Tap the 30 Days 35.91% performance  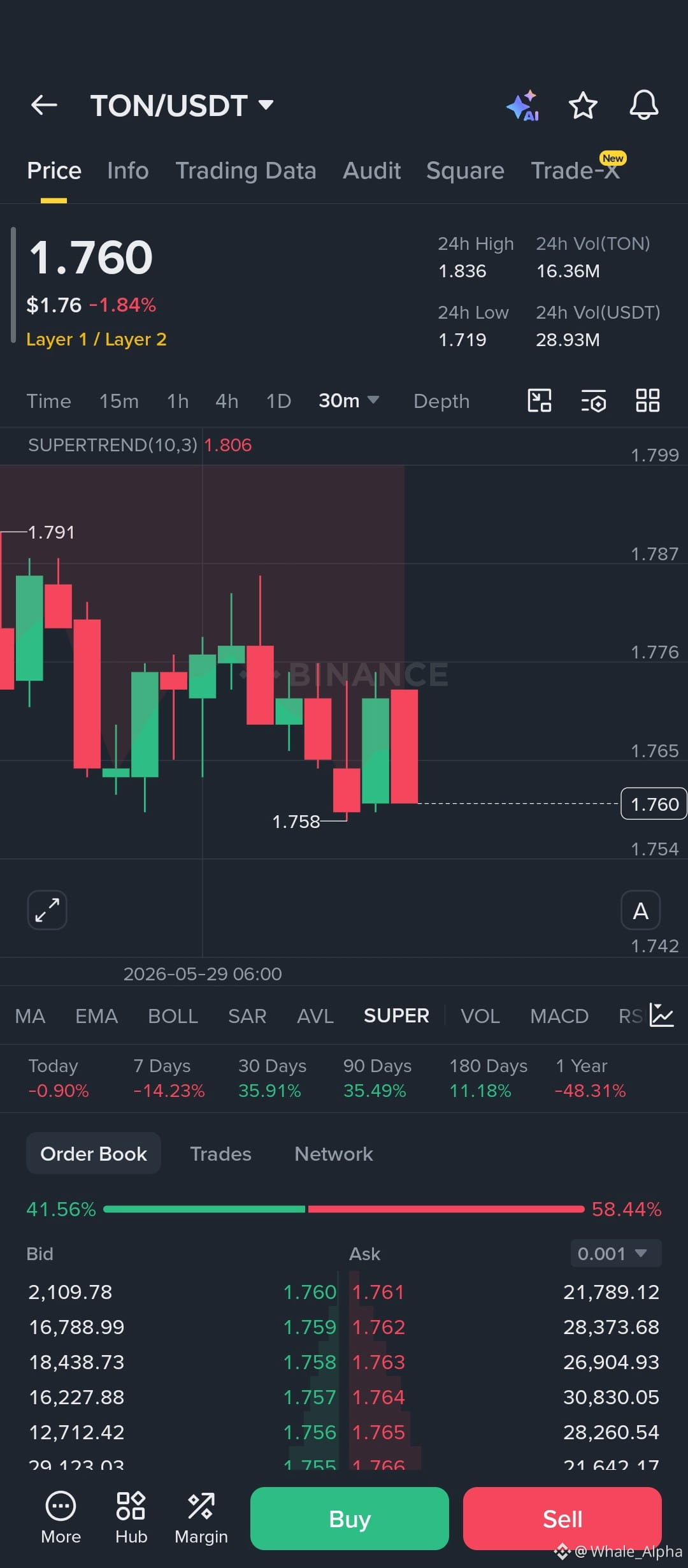(272, 1078)
